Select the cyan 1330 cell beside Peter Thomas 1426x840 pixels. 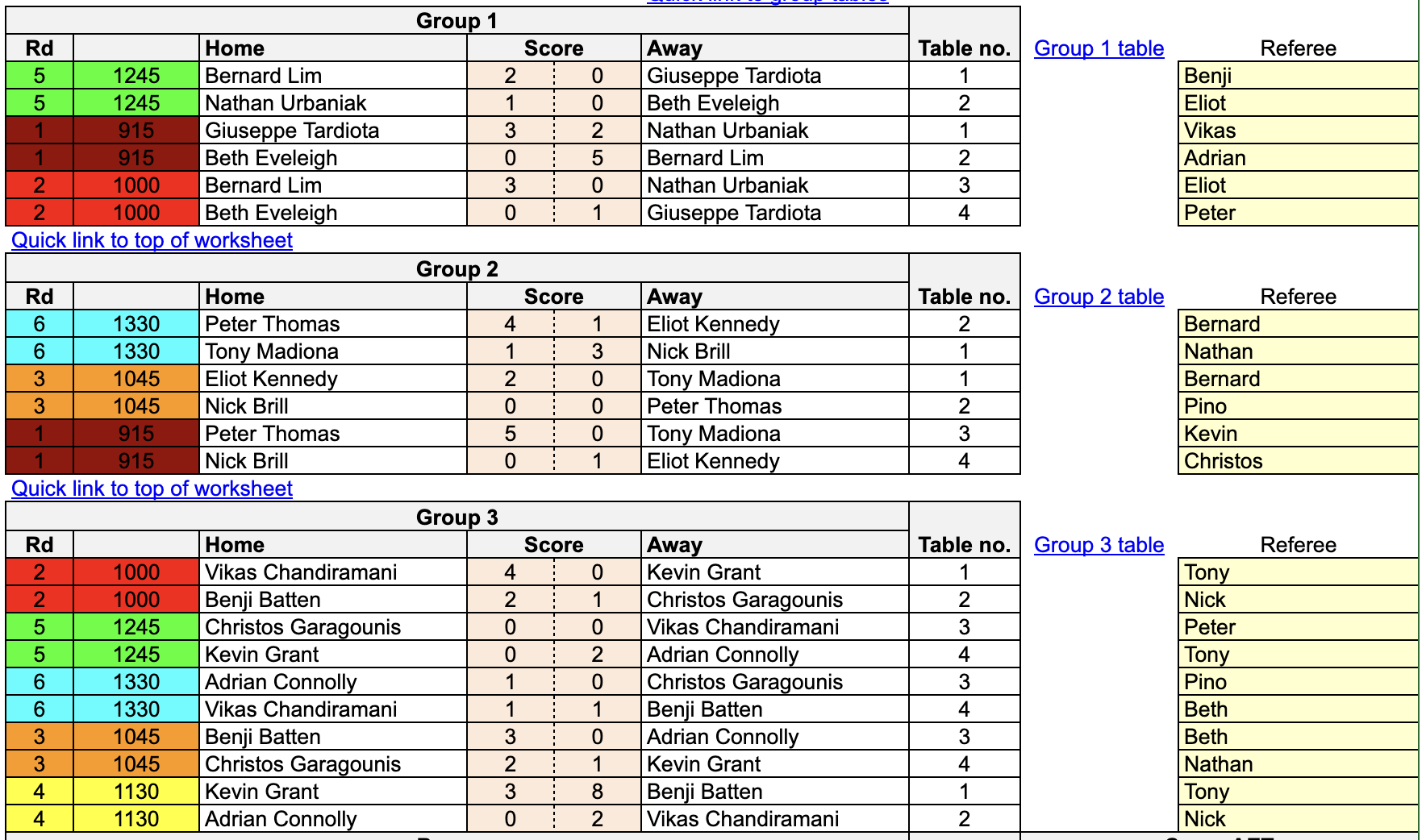tap(136, 324)
